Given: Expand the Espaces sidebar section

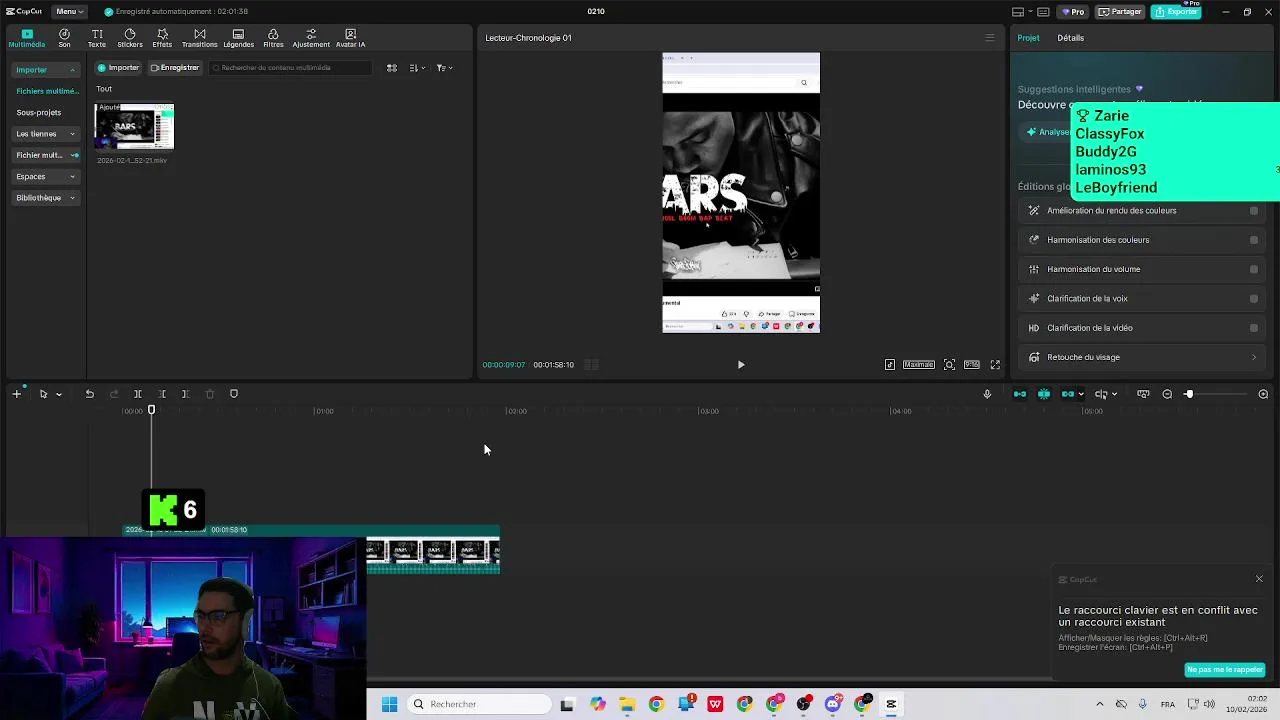Looking at the screenshot, I should [72, 177].
